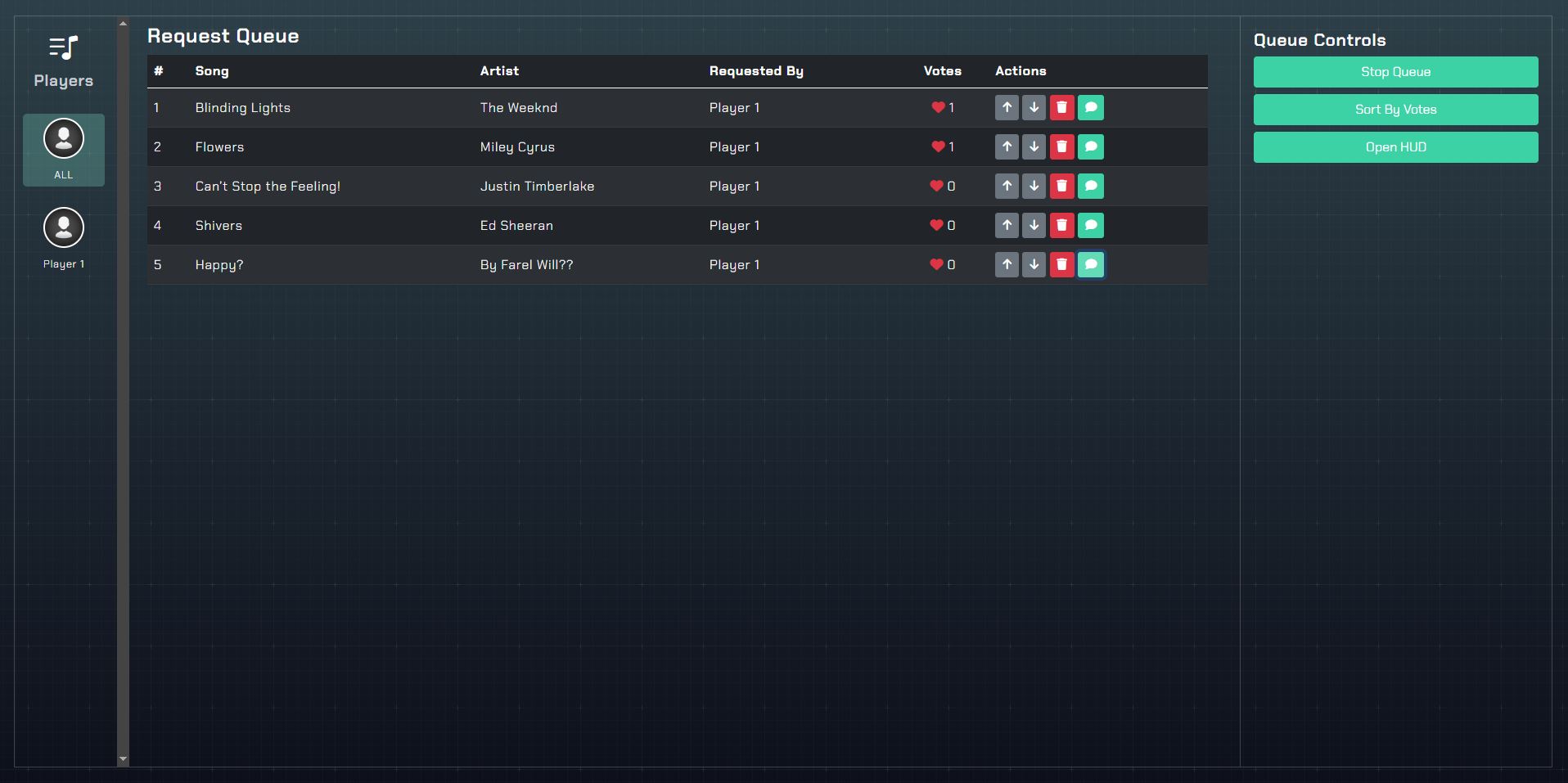Click sidebar scrollbar down arrow

coord(123,759)
